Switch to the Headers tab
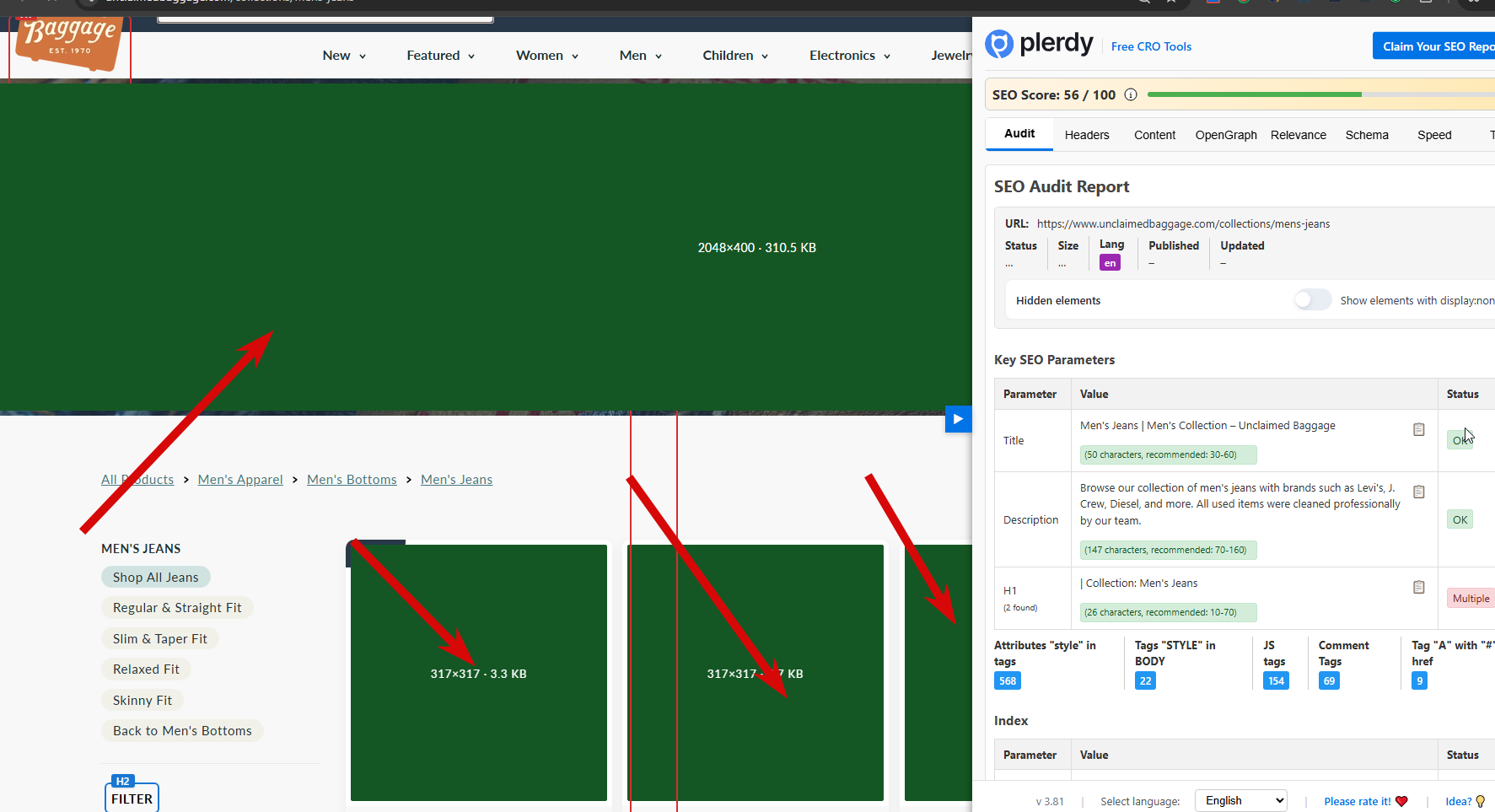Image resolution: width=1495 pixels, height=812 pixels. (x=1087, y=135)
